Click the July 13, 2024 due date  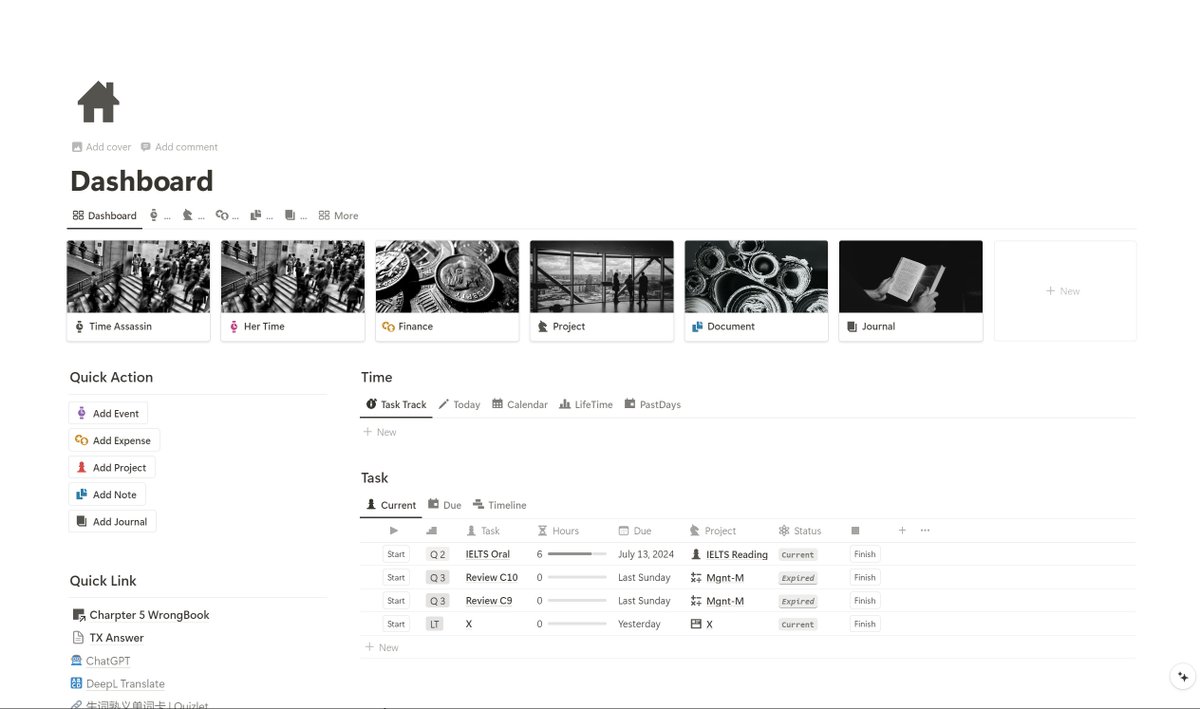646,554
